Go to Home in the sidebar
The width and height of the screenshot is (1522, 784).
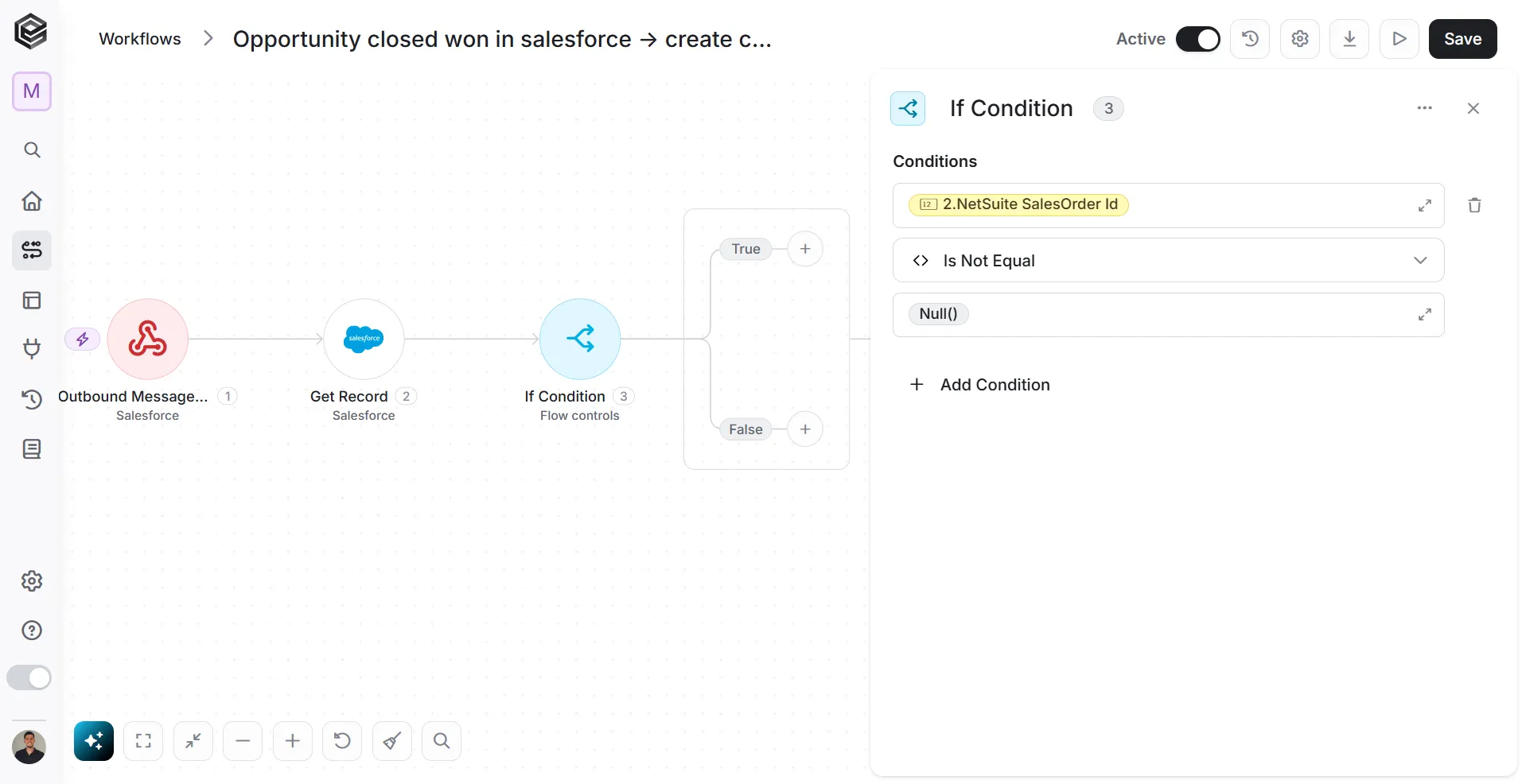tap(32, 200)
